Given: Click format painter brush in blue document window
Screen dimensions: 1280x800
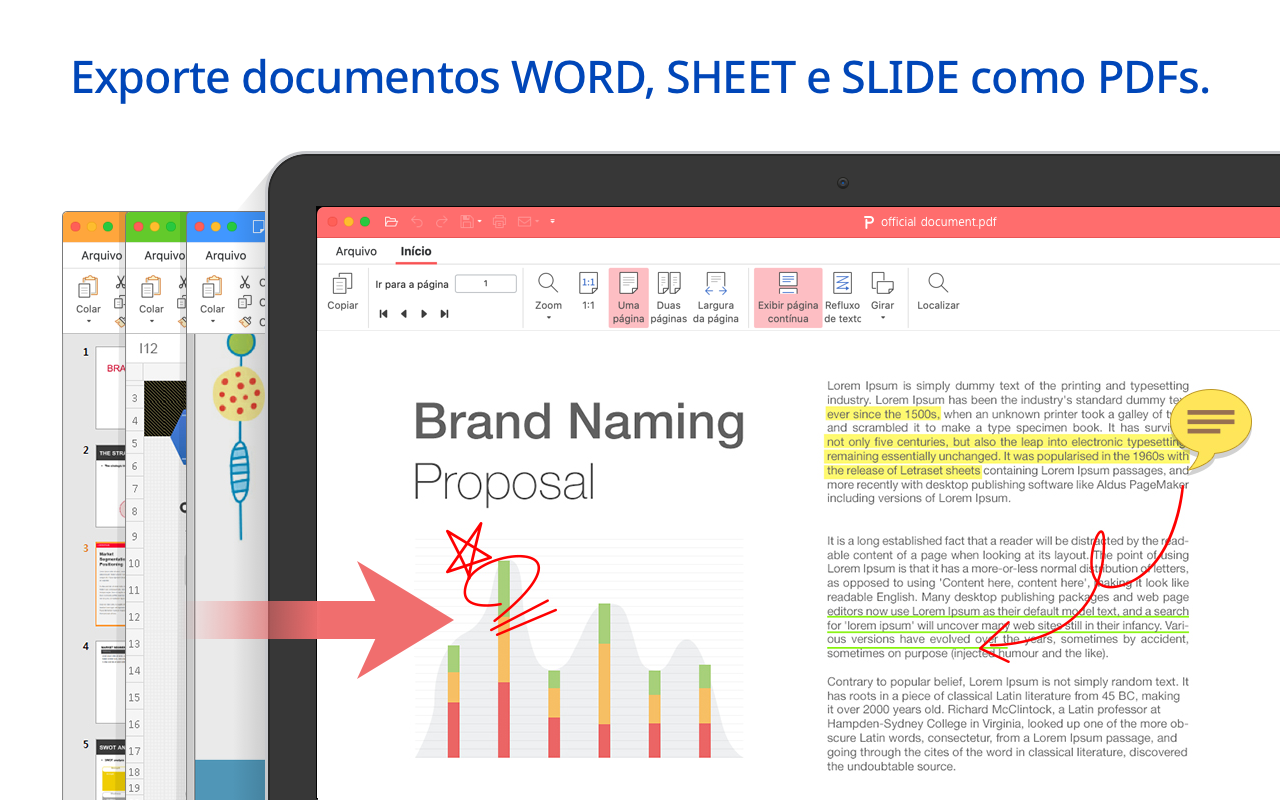Looking at the screenshot, I should click(x=244, y=321).
